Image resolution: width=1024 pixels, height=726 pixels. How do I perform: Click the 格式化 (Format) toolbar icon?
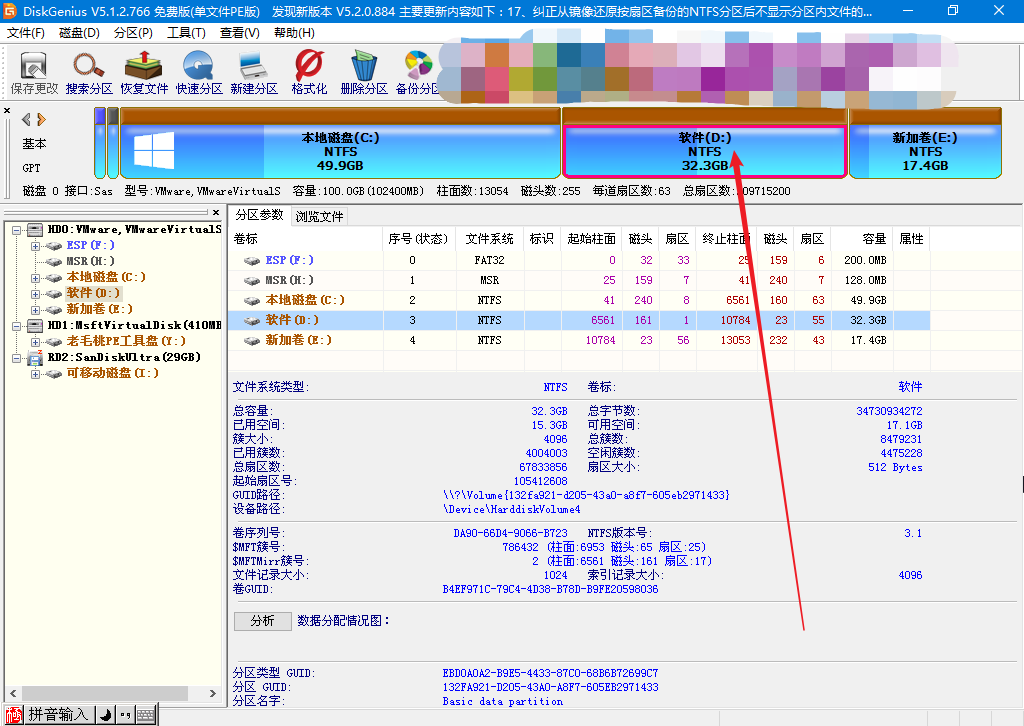coord(309,71)
